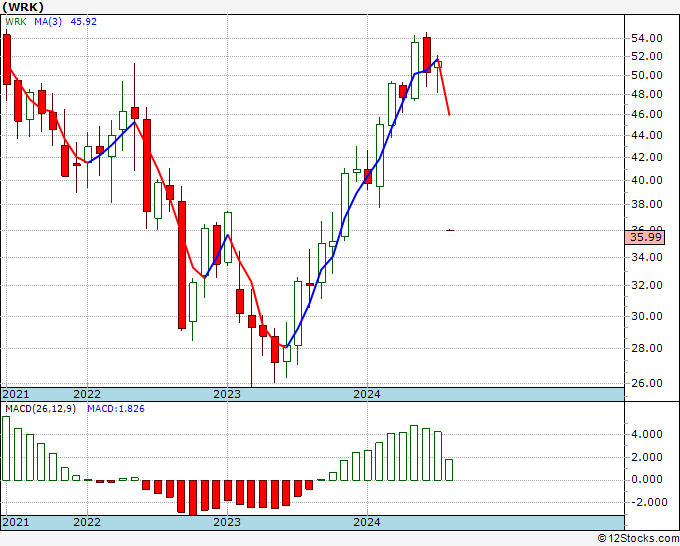Click 2022 on the MACD timeline

(x=87, y=522)
